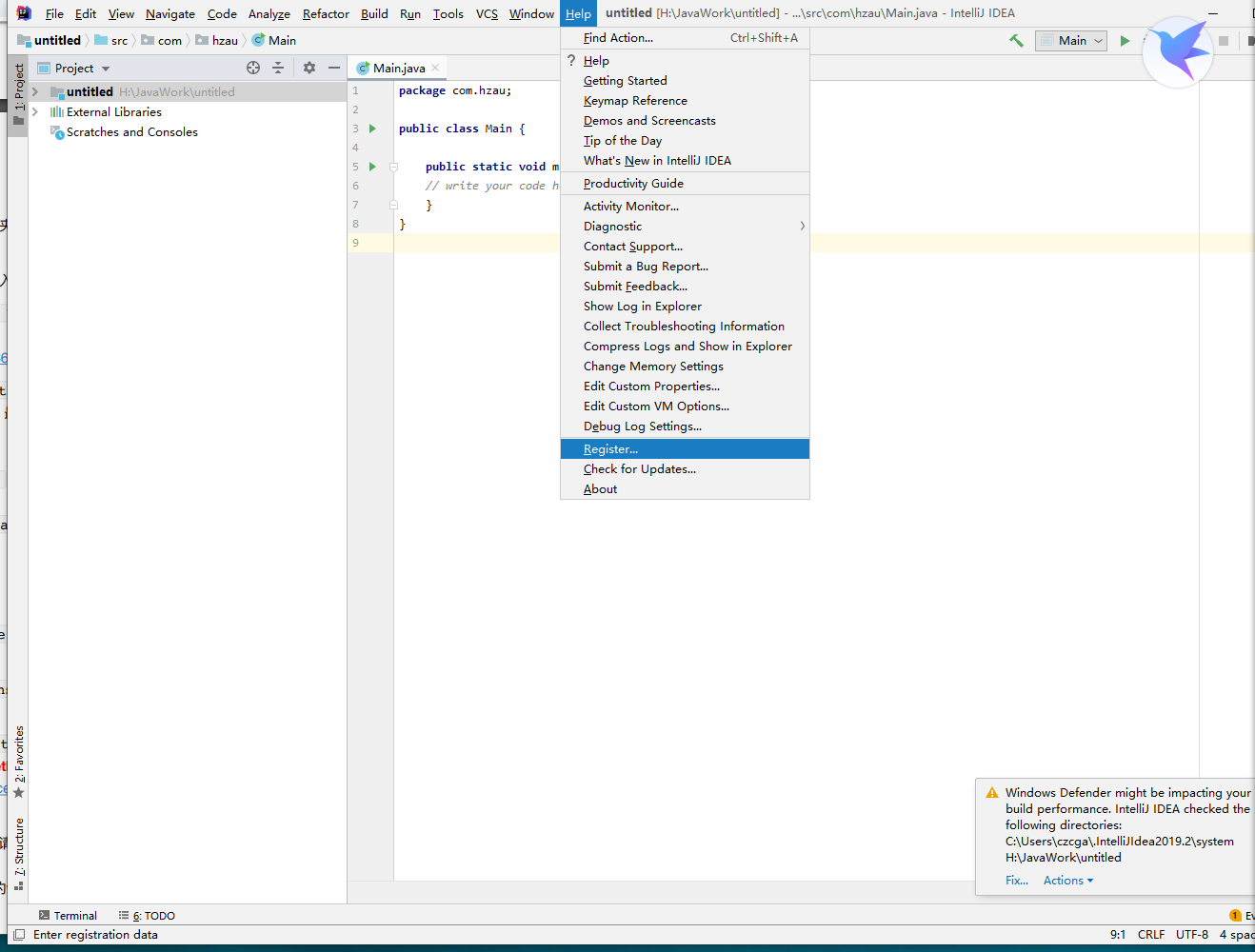Choose Edit Custom VM Options...
Viewport: 1255px width, 952px height.
[x=685, y=407]
